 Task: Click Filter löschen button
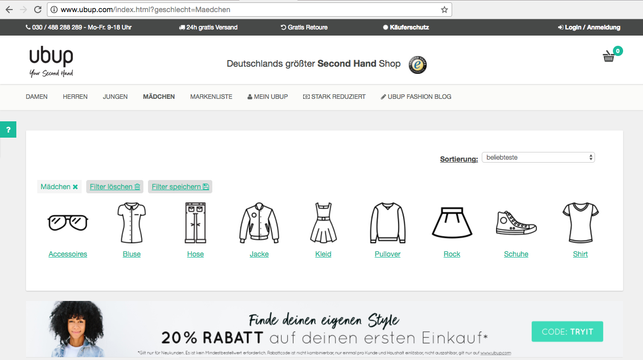pyautogui.click(x=114, y=187)
